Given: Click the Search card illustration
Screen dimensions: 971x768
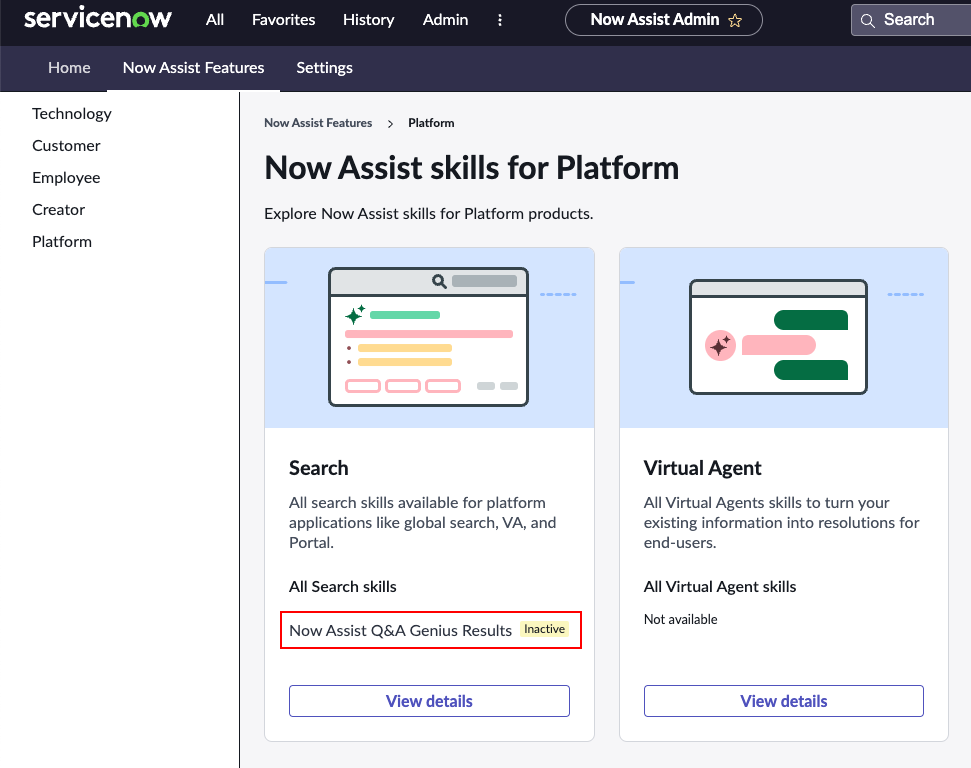Looking at the screenshot, I should [x=429, y=338].
